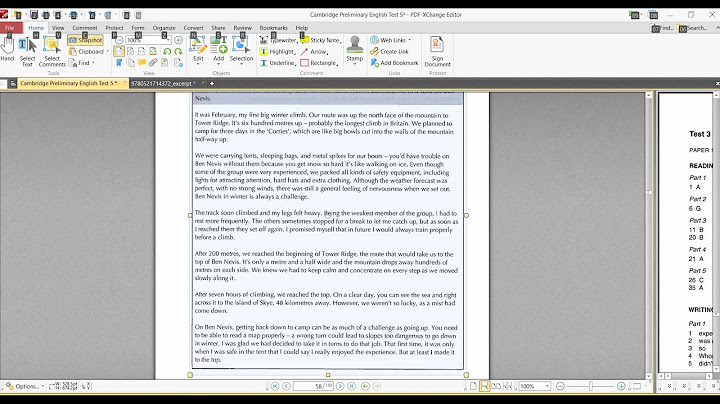Click Create Link
The width and height of the screenshot is (720, 404).
coord(389,51)
